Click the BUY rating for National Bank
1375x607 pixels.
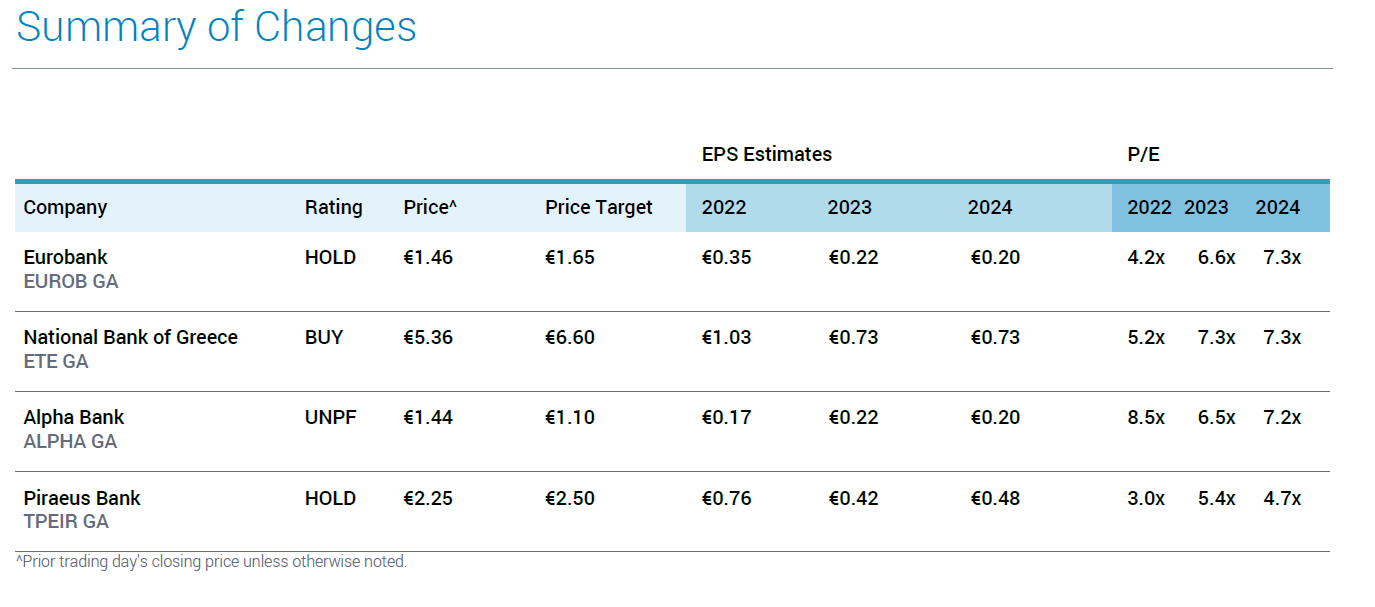point(324,337)
